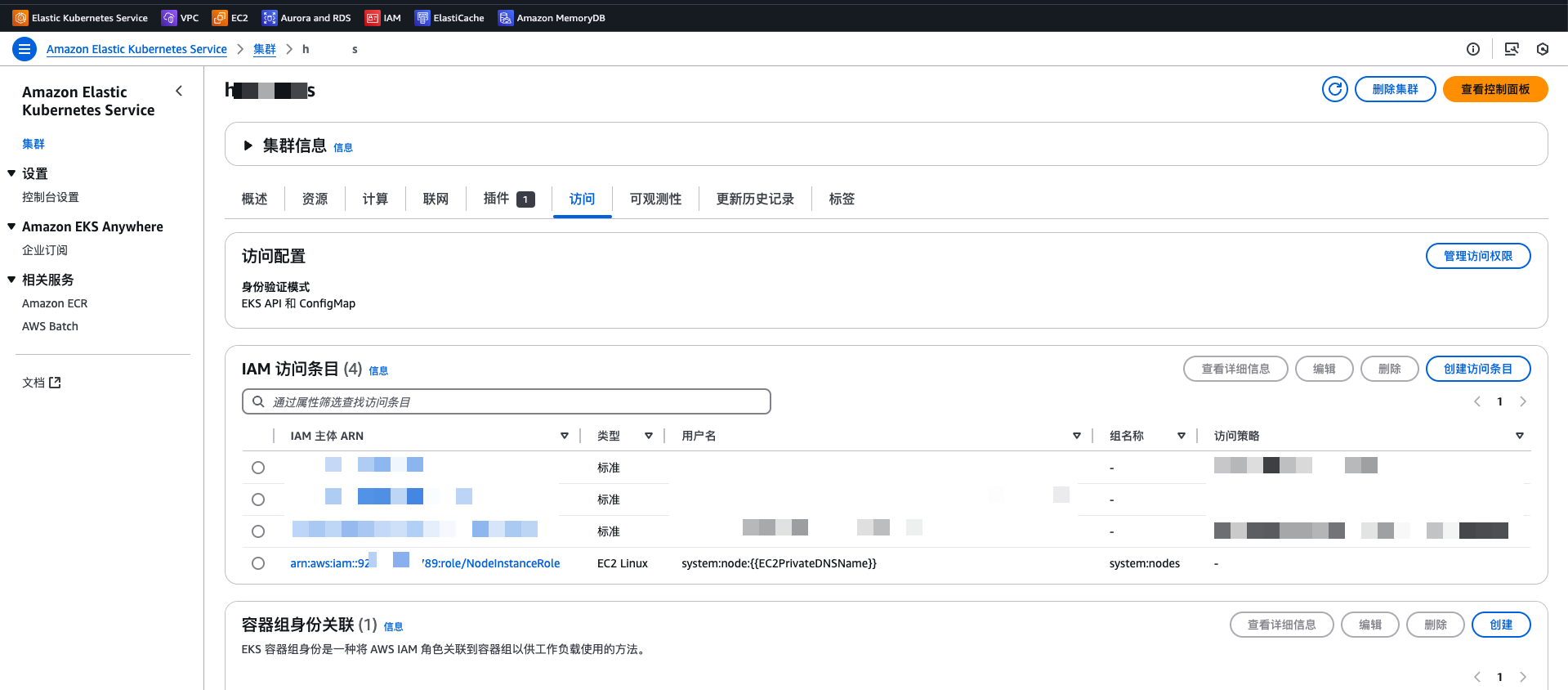Screen dimensions: 1568x690
Task: Switch to the 标签 tab
Action: point(842,199)
